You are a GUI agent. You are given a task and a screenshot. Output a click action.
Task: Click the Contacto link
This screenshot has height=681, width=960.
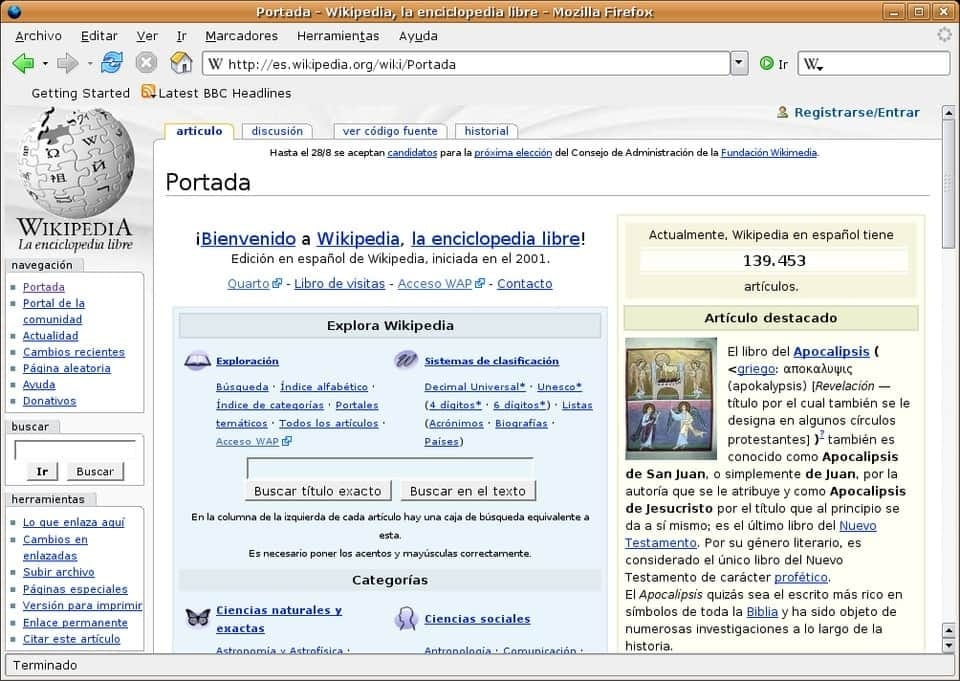tap(524, 284)
